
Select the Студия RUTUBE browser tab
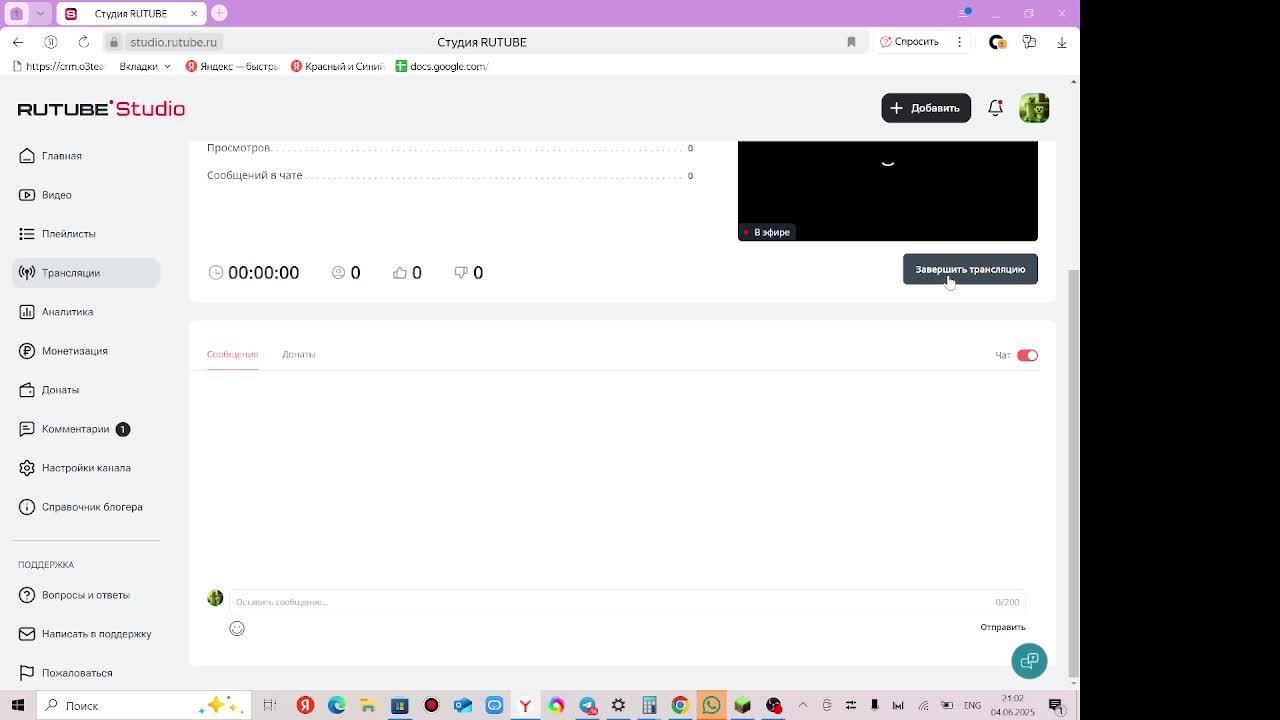click(130, 14)
